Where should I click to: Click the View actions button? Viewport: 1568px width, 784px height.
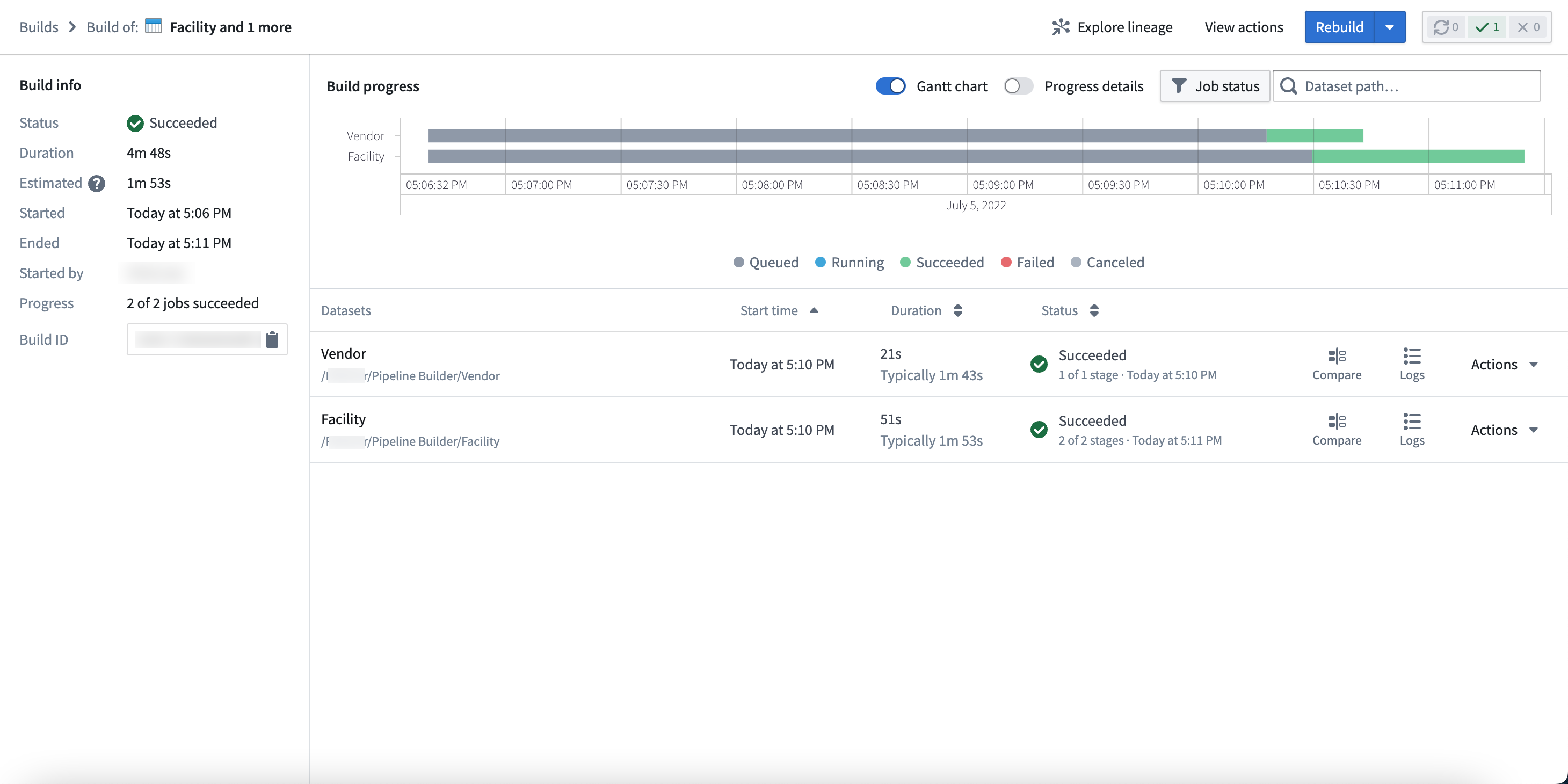1244,27
